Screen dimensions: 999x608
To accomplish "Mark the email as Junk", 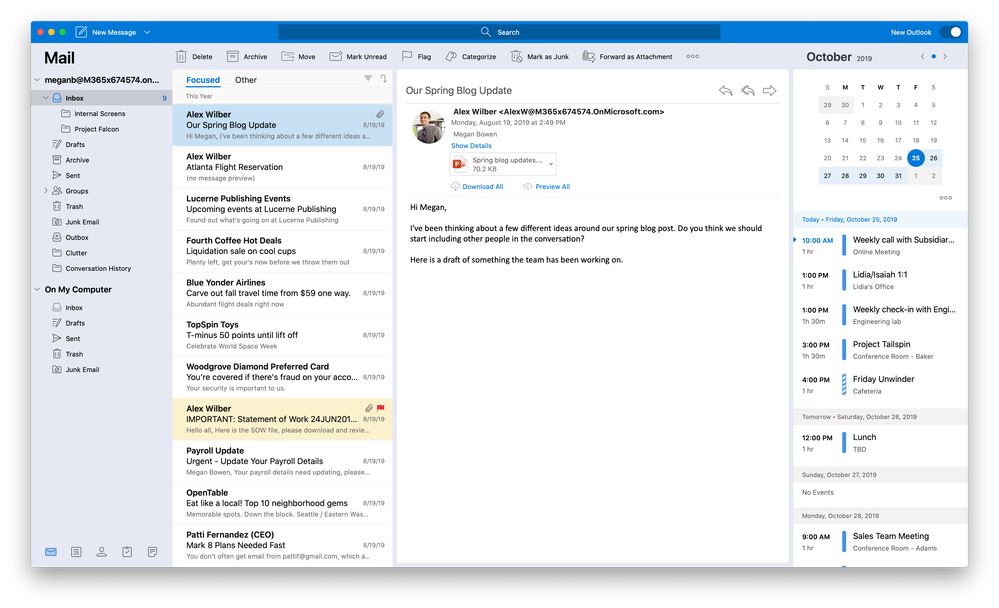I will [540, 57].
